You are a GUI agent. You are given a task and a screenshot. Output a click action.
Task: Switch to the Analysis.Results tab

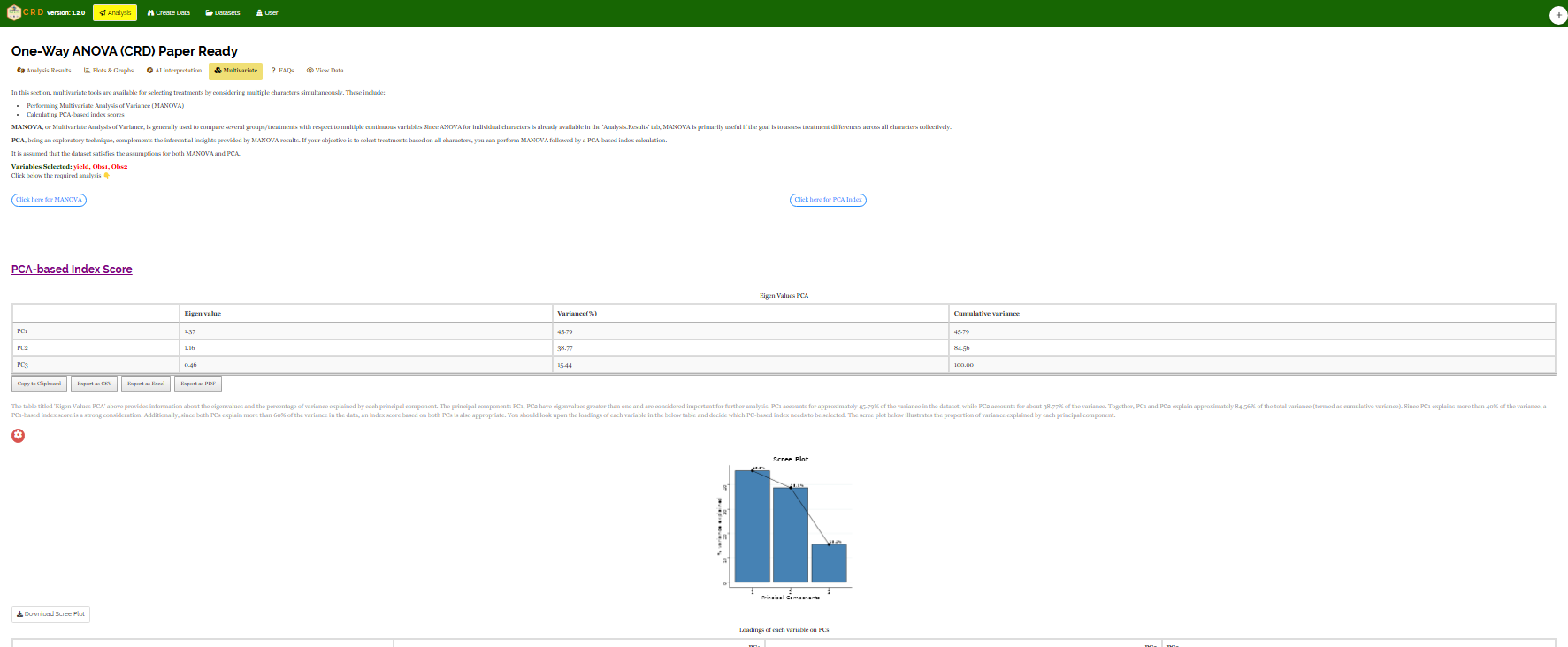click(x=44, y=71)
